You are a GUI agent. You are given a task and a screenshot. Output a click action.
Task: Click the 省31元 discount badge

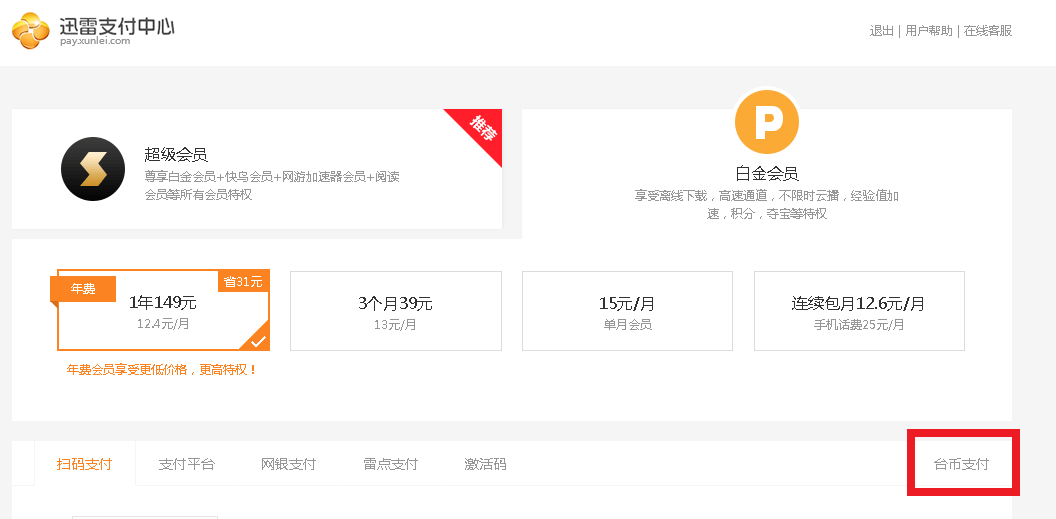[243, 281]
